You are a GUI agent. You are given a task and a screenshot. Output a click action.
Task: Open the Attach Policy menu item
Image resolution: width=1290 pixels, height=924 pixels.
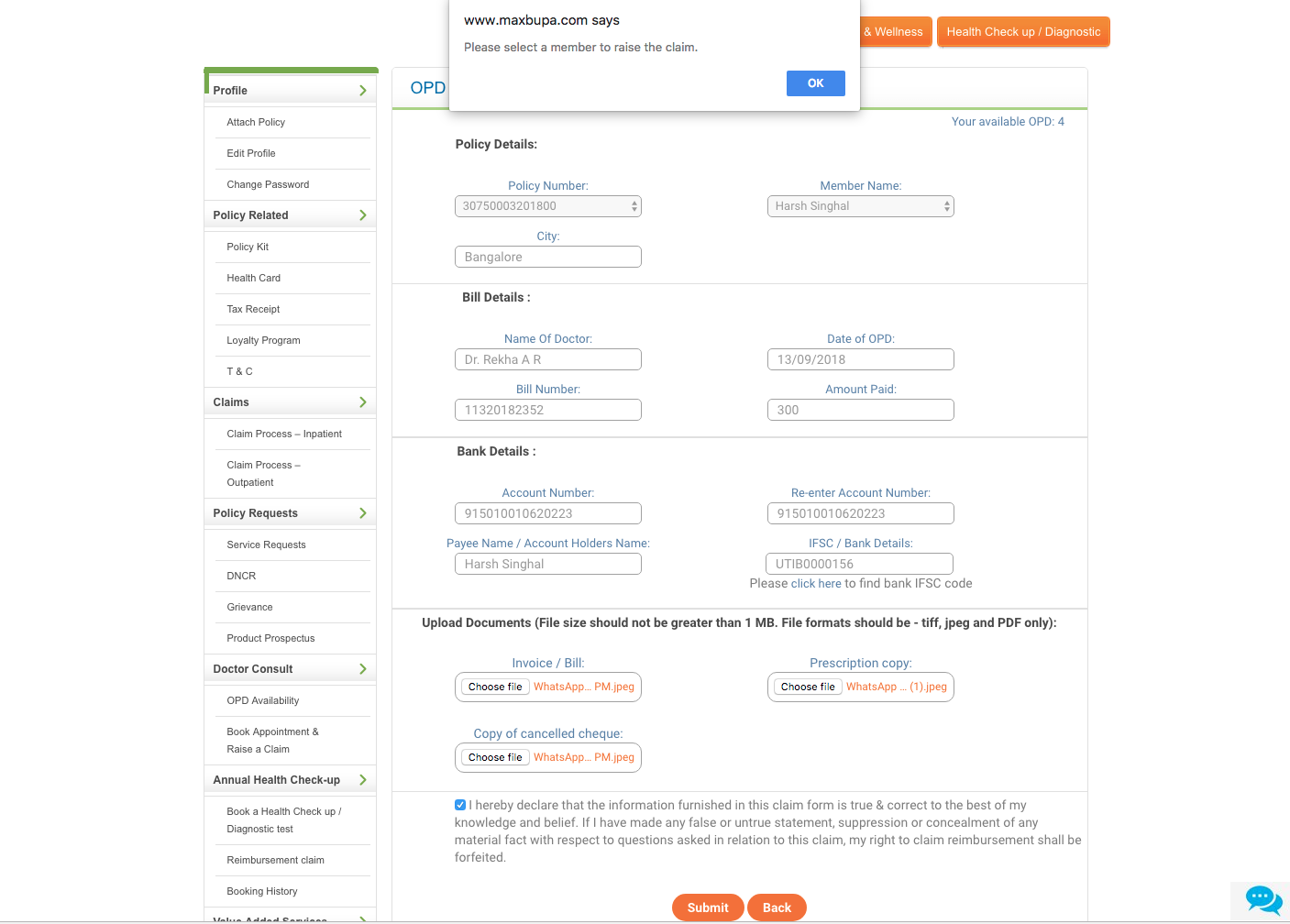coord(256,122)
